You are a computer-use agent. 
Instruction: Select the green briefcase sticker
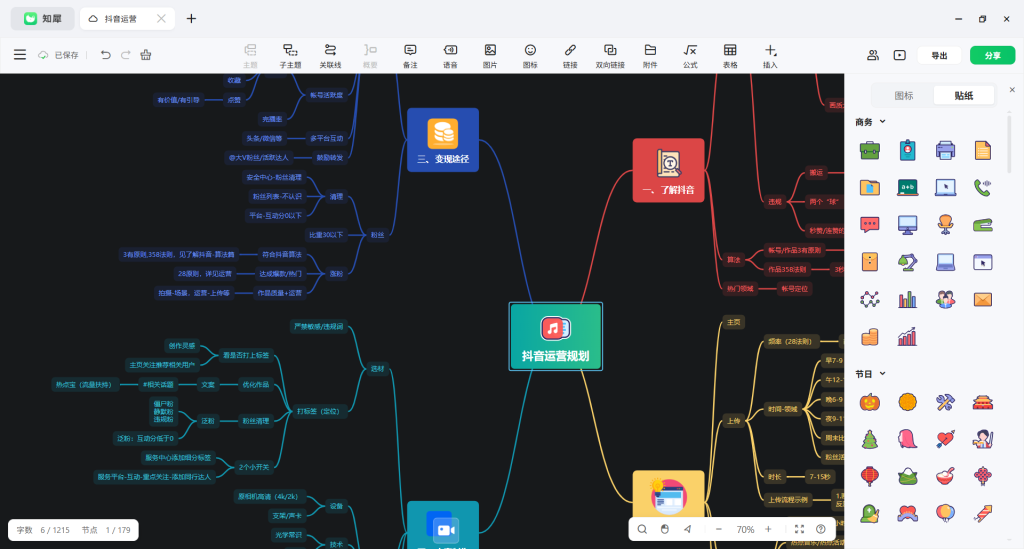[870, 150]
